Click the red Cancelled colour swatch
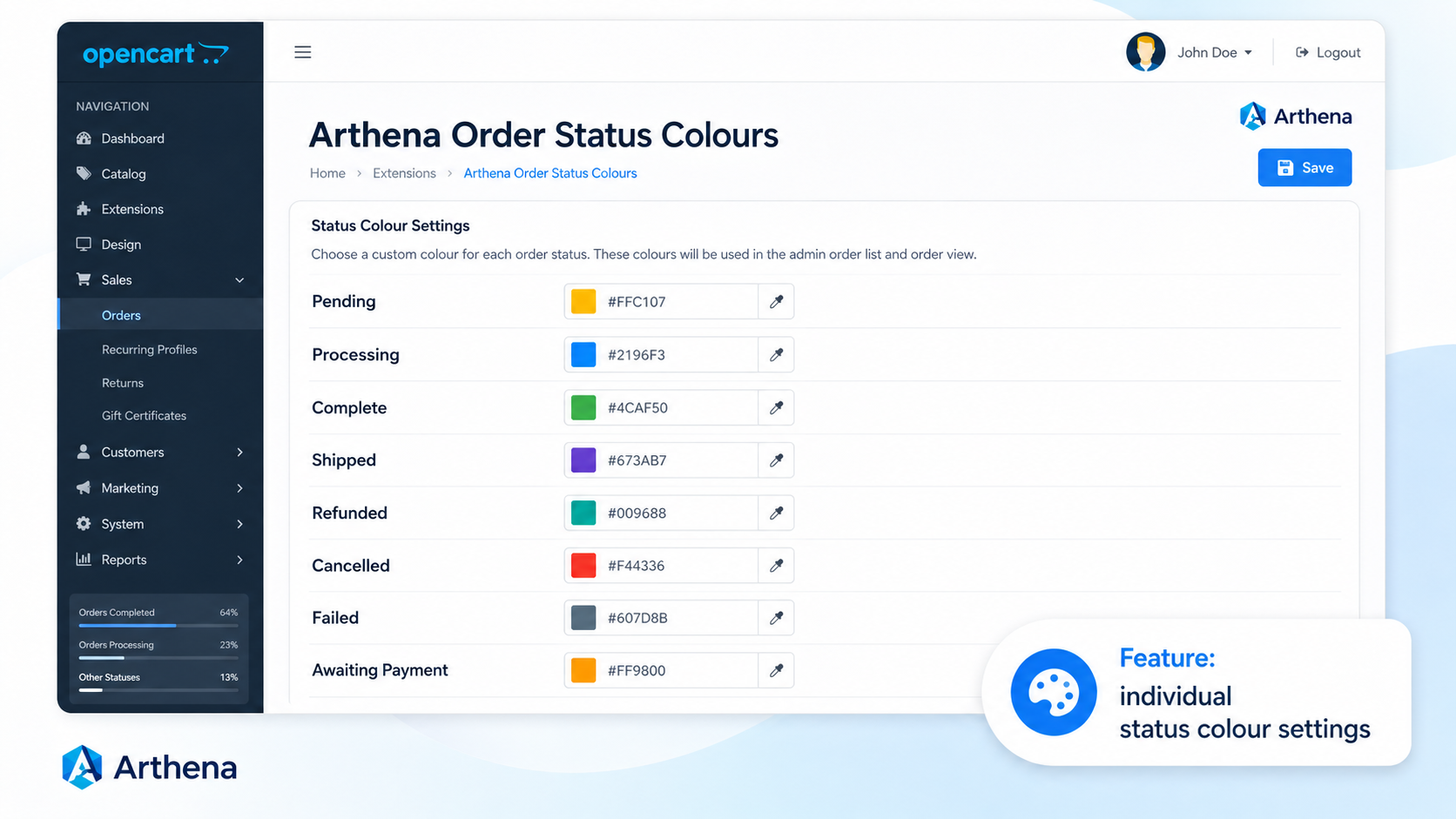The height and width of the screenshot is (819, 1456). [x=583, y=566]
